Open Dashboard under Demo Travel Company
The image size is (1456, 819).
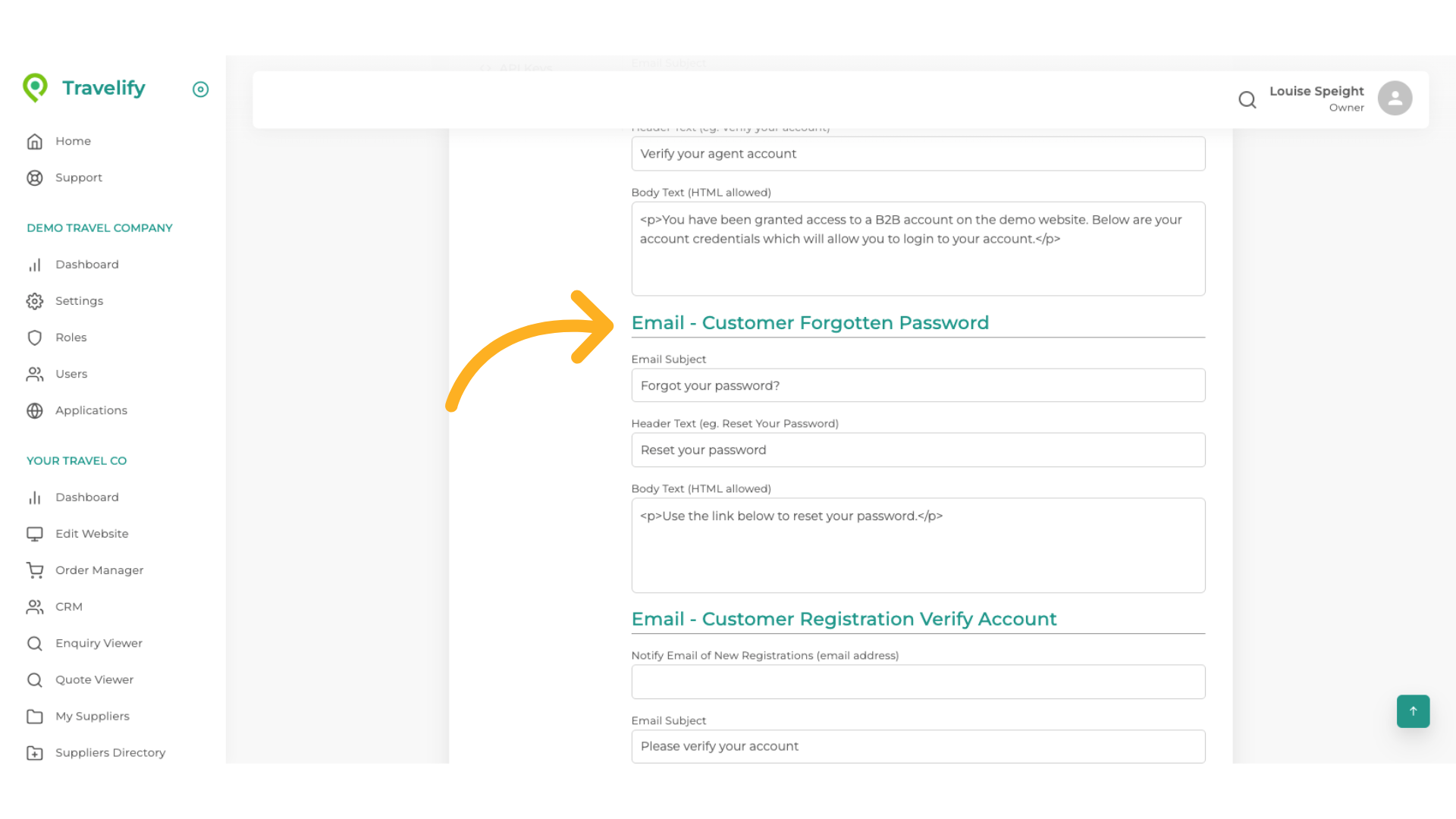click(x=35, y=265)
